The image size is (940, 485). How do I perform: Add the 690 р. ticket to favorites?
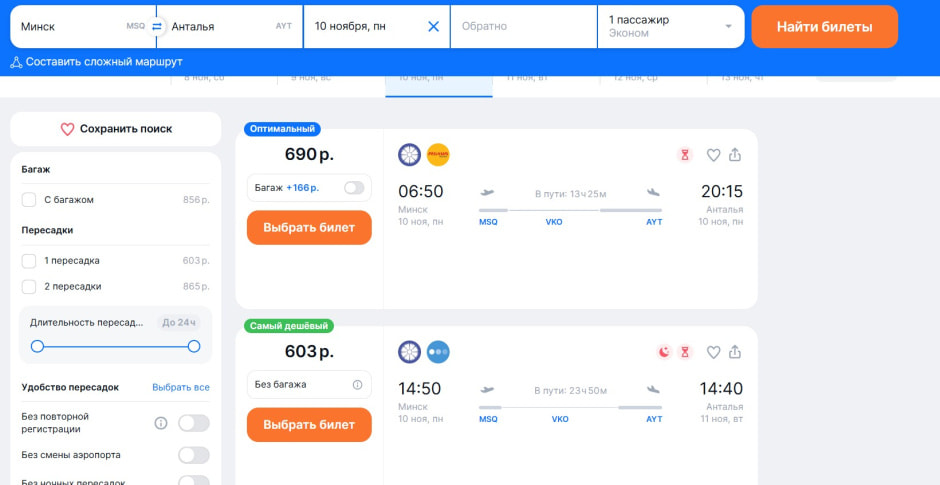(713, 155)
